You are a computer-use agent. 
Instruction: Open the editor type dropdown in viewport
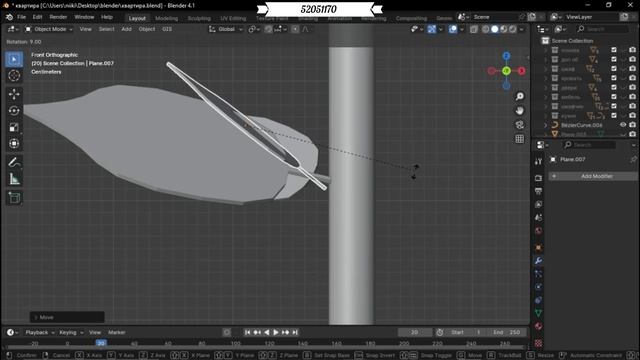tap(13, 29)
